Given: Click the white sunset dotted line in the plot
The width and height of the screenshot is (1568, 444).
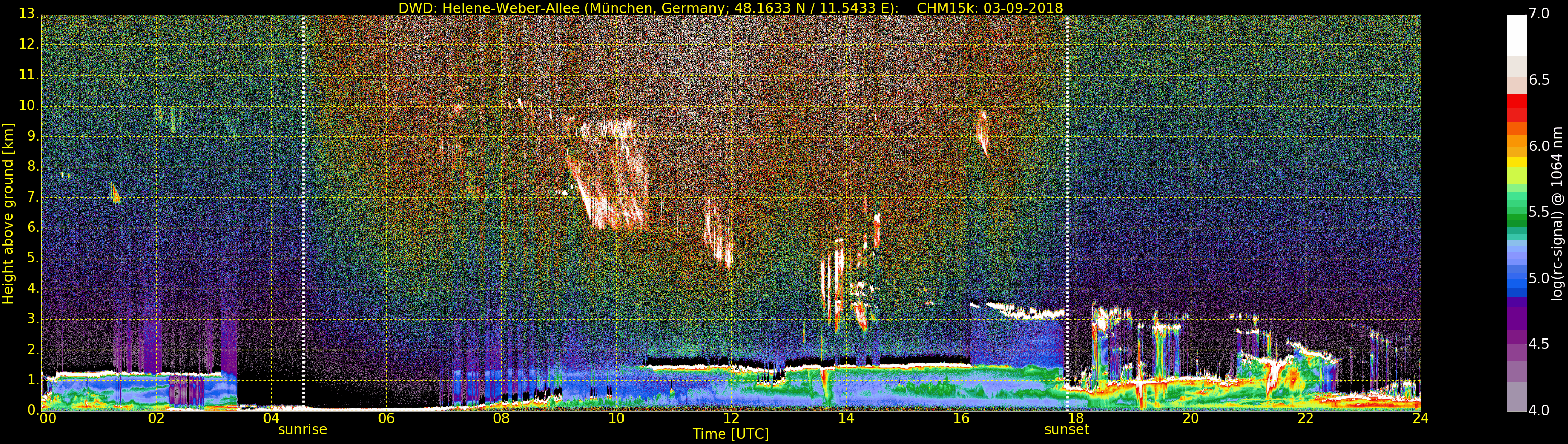Looking at the screenshot, I should click(1067, 212).
